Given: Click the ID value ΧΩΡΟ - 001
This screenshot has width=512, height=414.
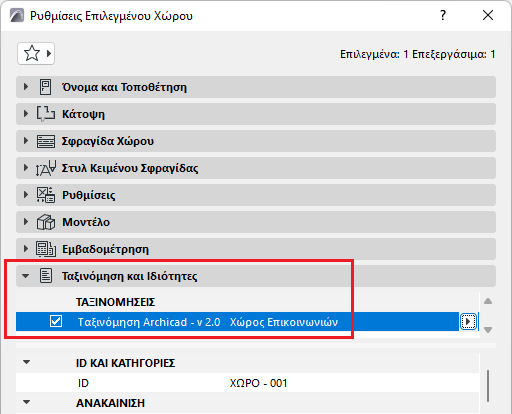Looking at the screenshot, I should click(258, 383).
